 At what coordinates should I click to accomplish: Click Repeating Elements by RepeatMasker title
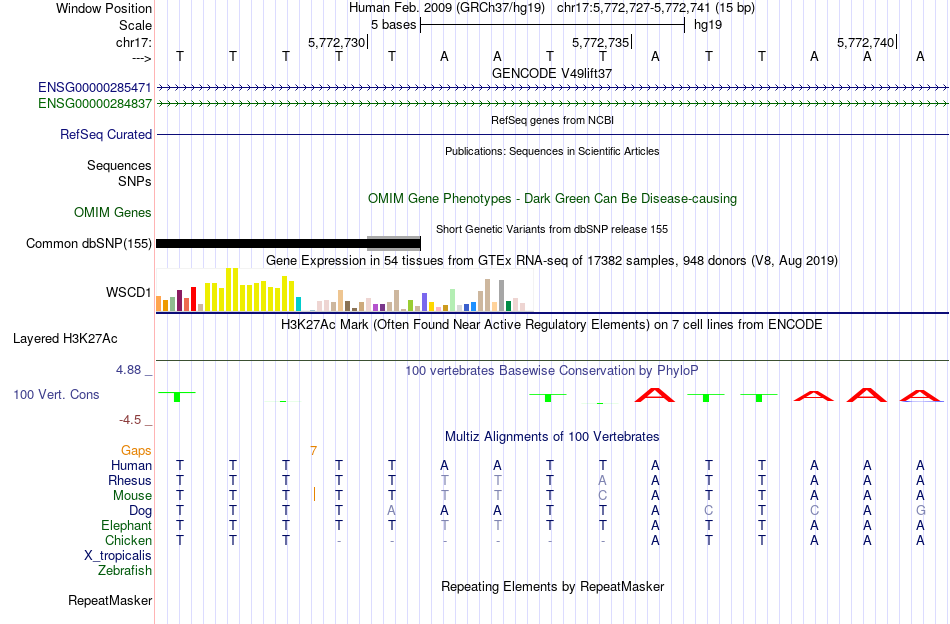click(552, 586)
